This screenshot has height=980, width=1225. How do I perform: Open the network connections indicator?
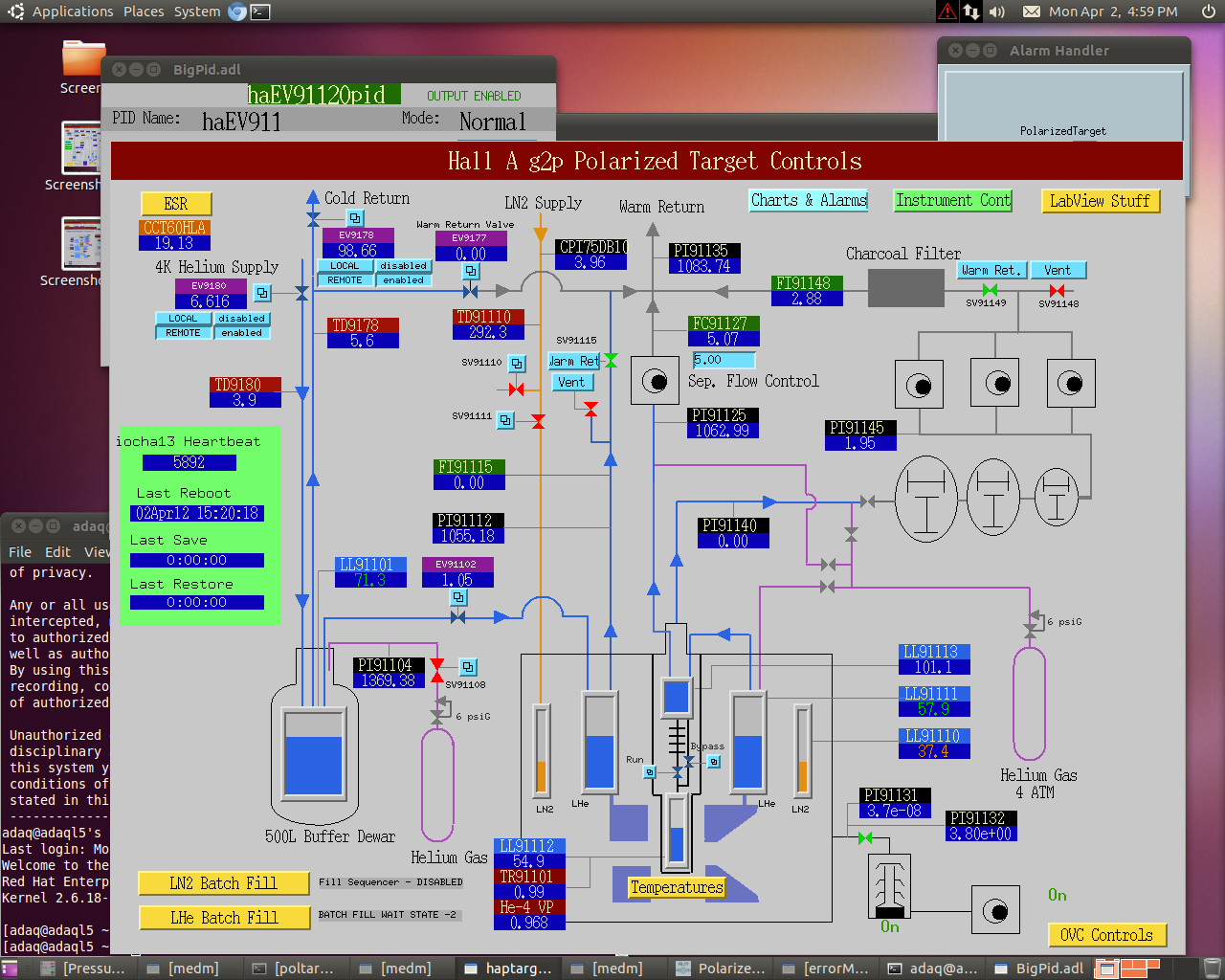[x=971, y=11]
